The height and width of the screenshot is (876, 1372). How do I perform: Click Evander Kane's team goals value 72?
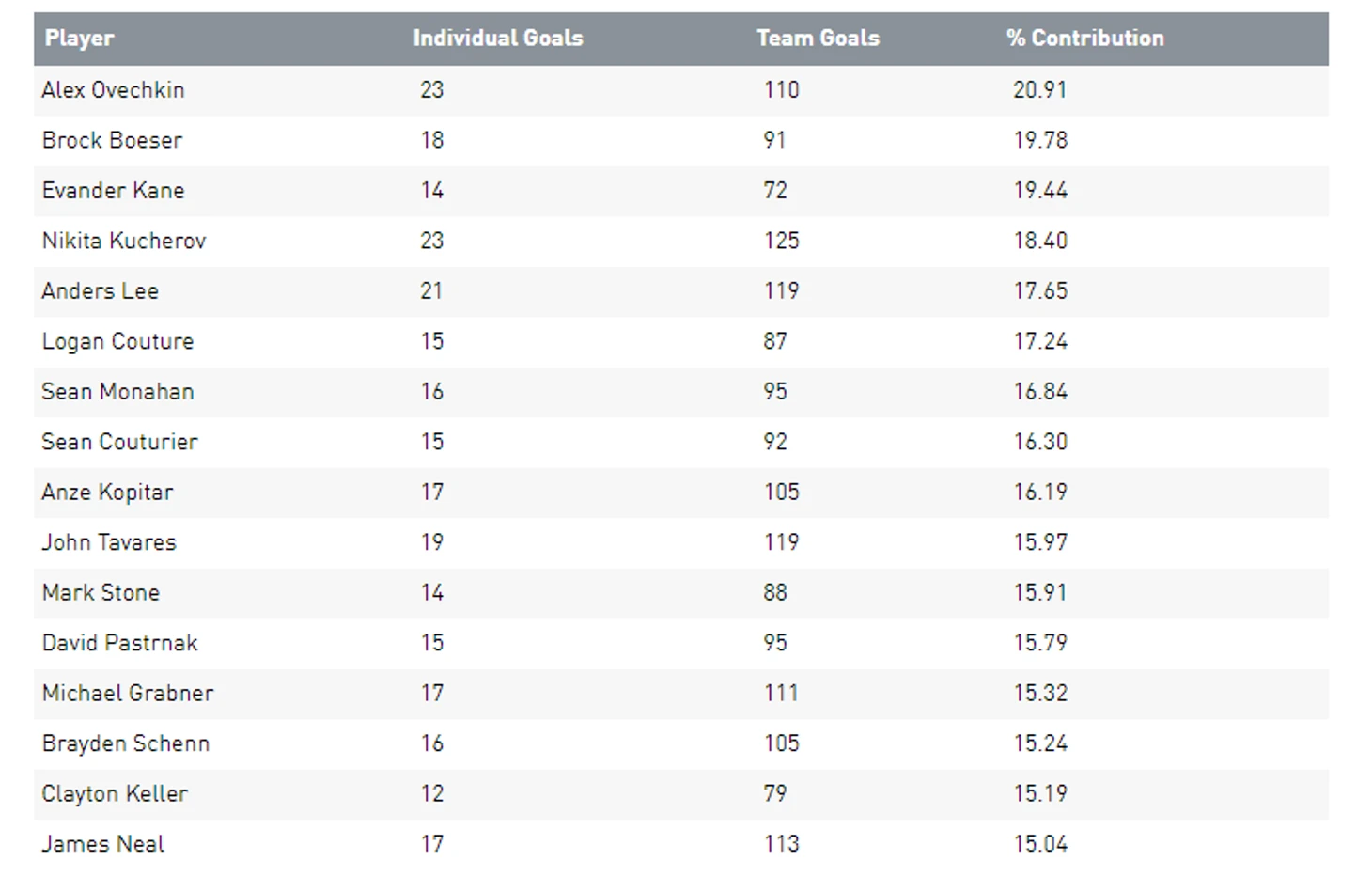[774, 191]
